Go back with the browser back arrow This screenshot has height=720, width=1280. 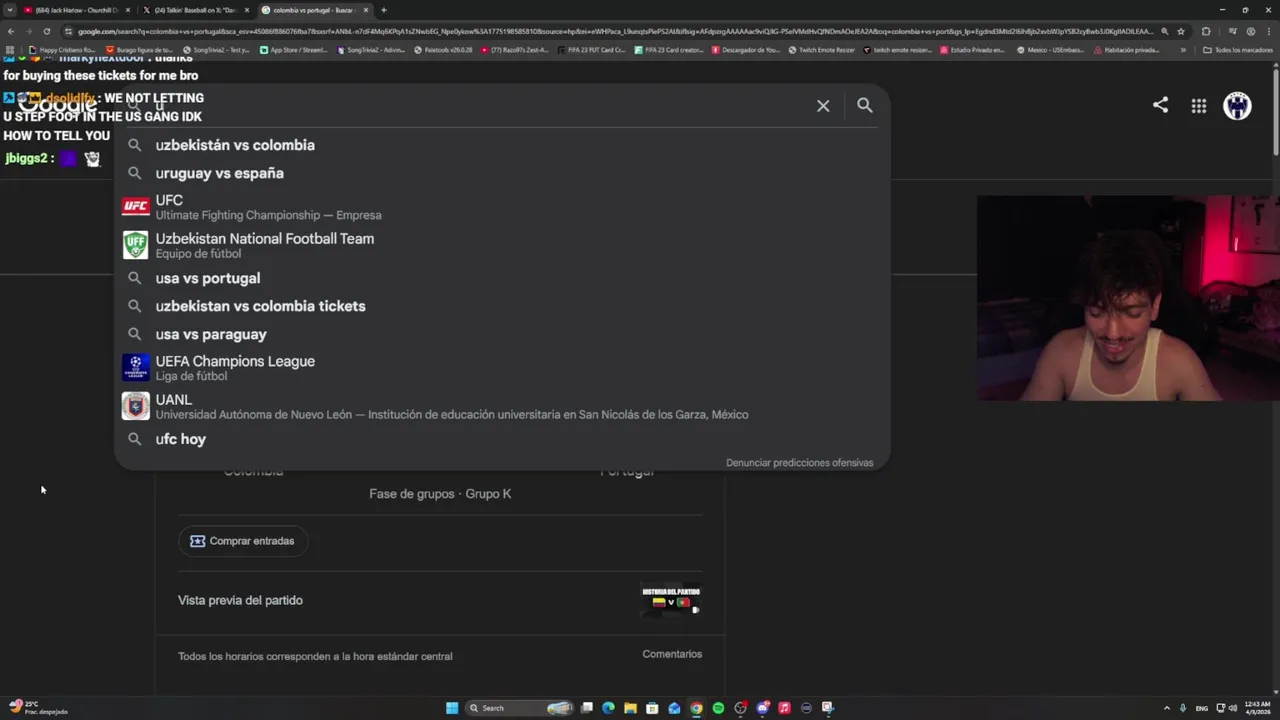(x=11, y=31)
